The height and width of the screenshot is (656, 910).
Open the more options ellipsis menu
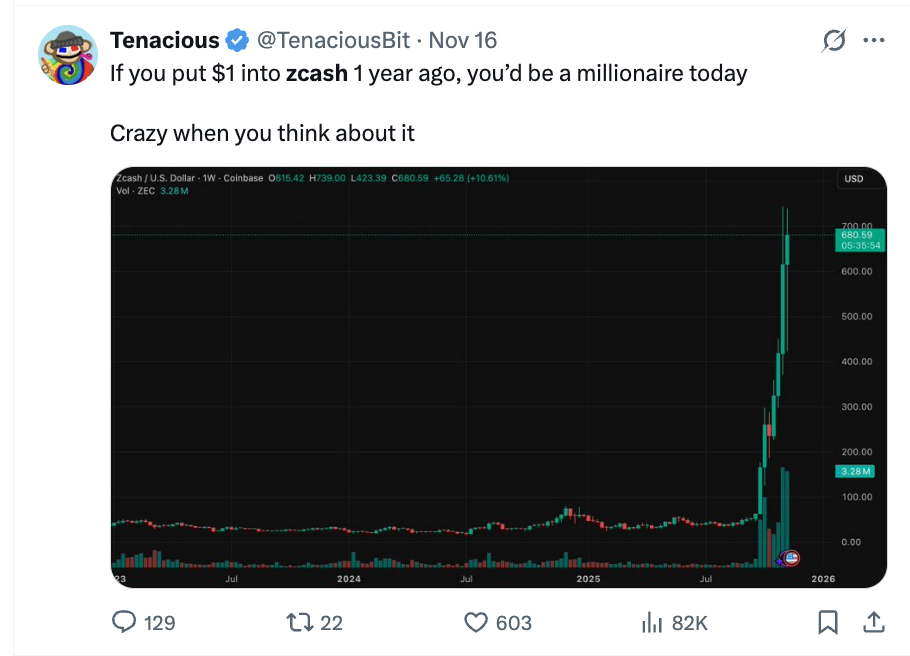875,39
